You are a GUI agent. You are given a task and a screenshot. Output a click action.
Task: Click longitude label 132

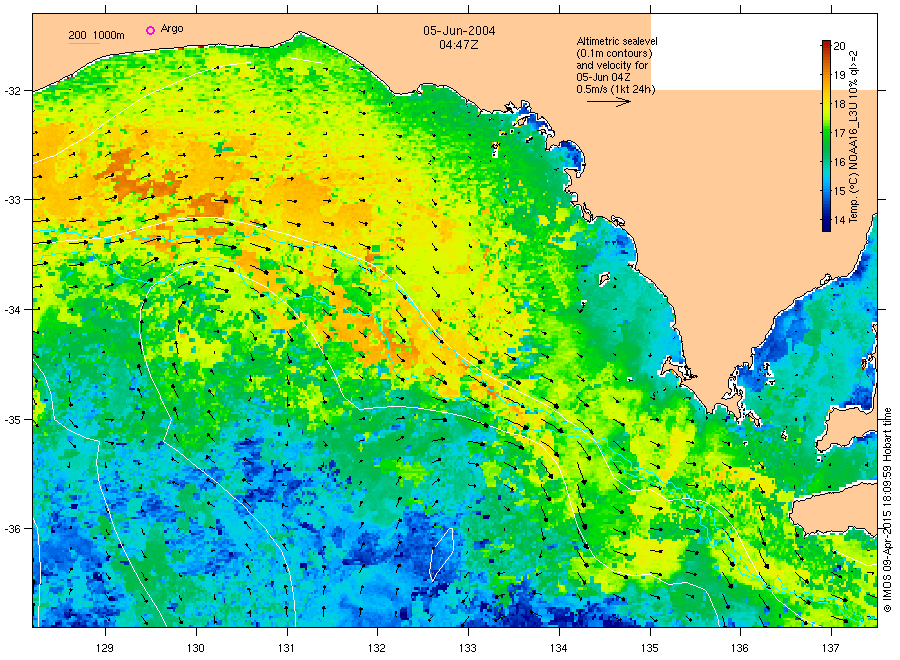pos(377,649)
